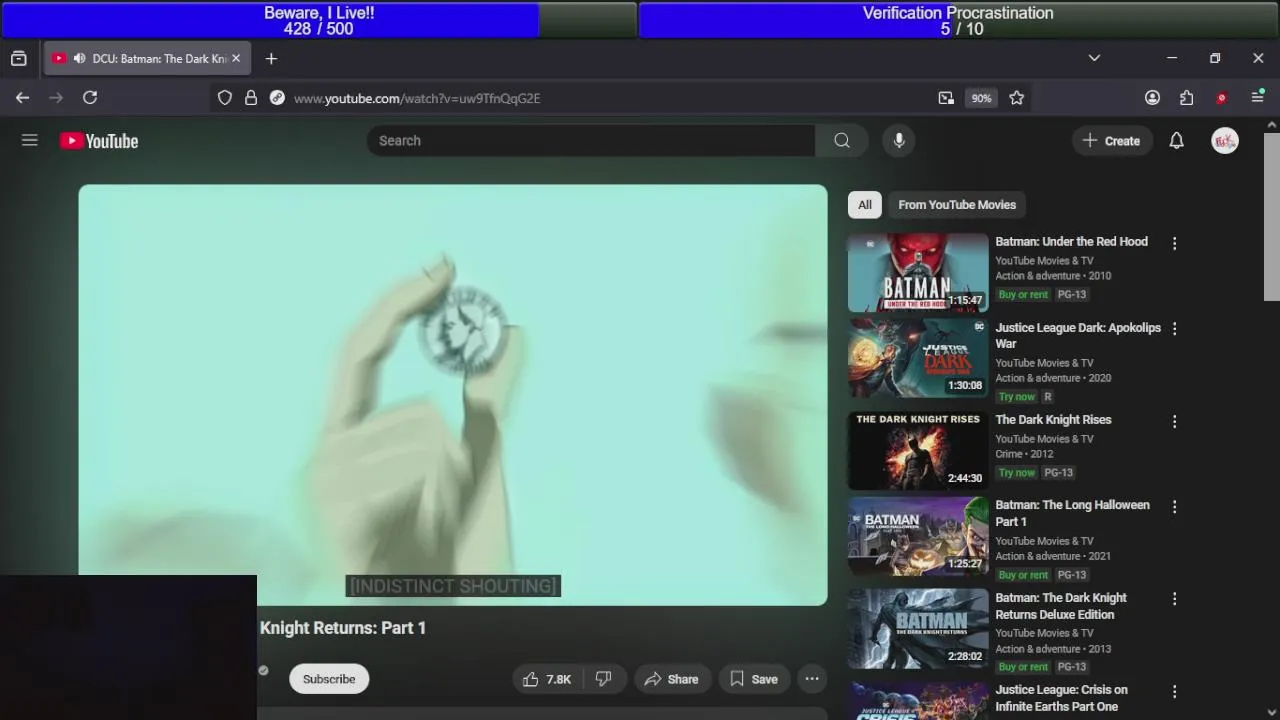Open the site security padlock info
This screenshot has width=1280, height=720.
(251, 98)
